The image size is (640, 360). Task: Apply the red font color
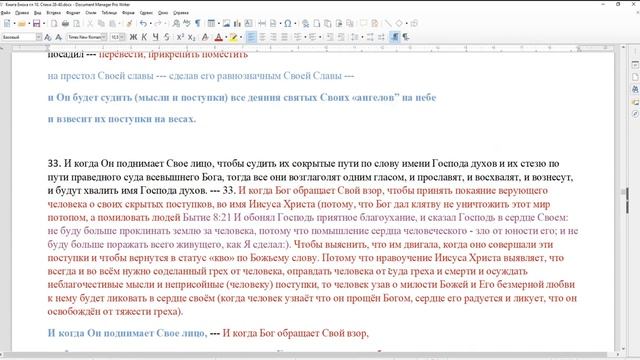tap(218, 37)
